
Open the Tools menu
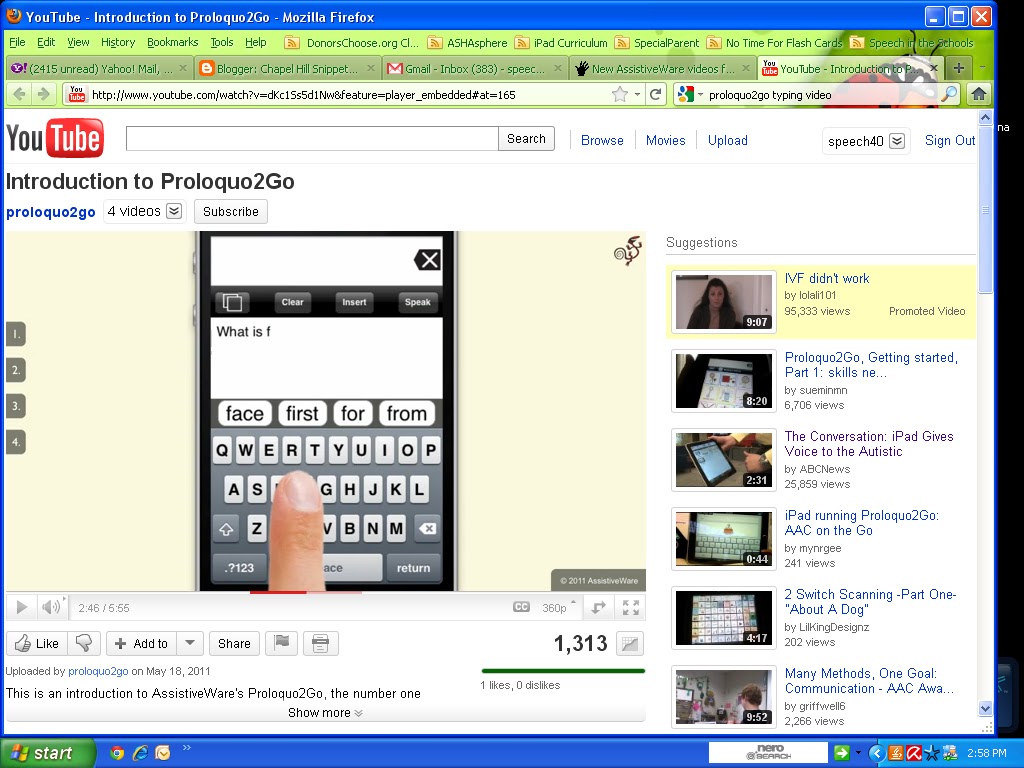221,42
